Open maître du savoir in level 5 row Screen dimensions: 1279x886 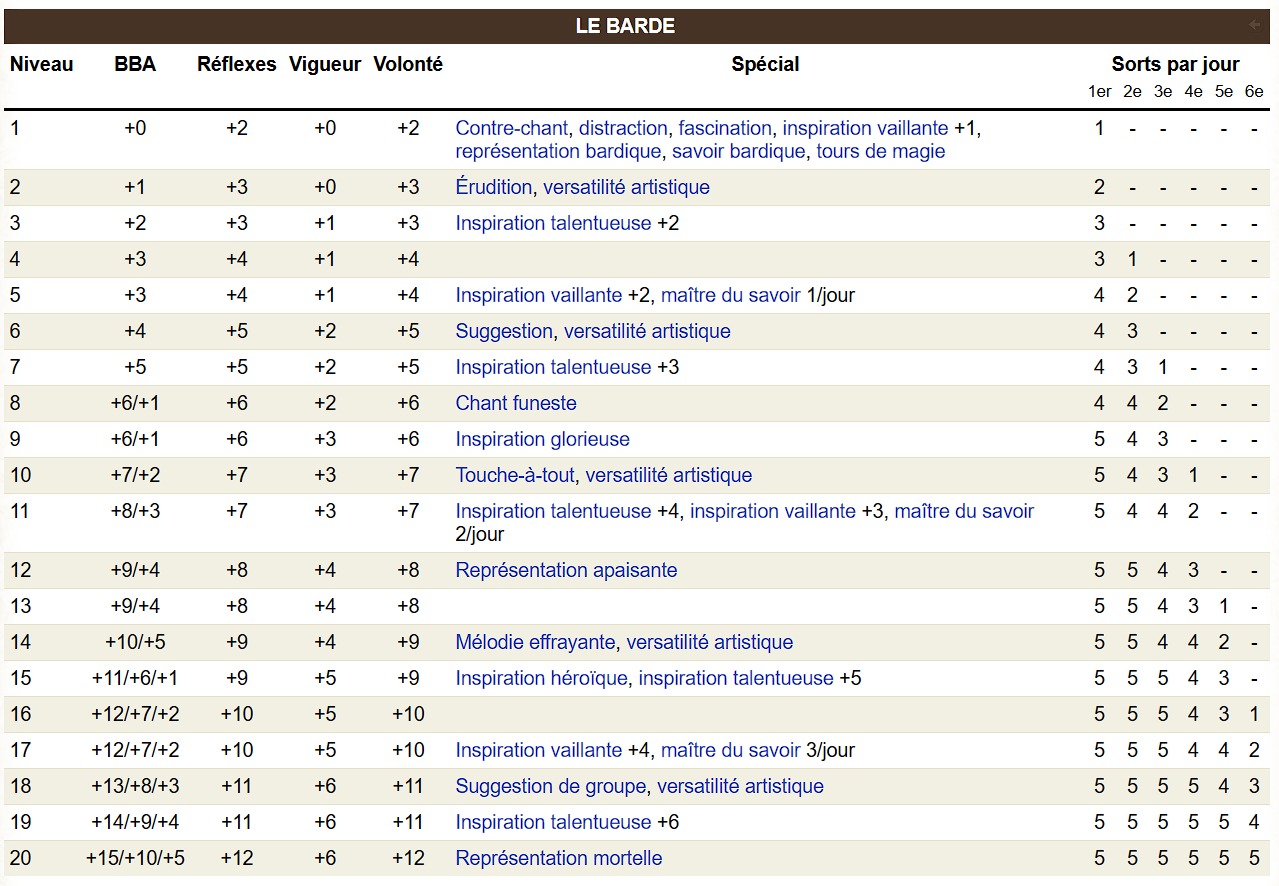click(x=731, y=296)
